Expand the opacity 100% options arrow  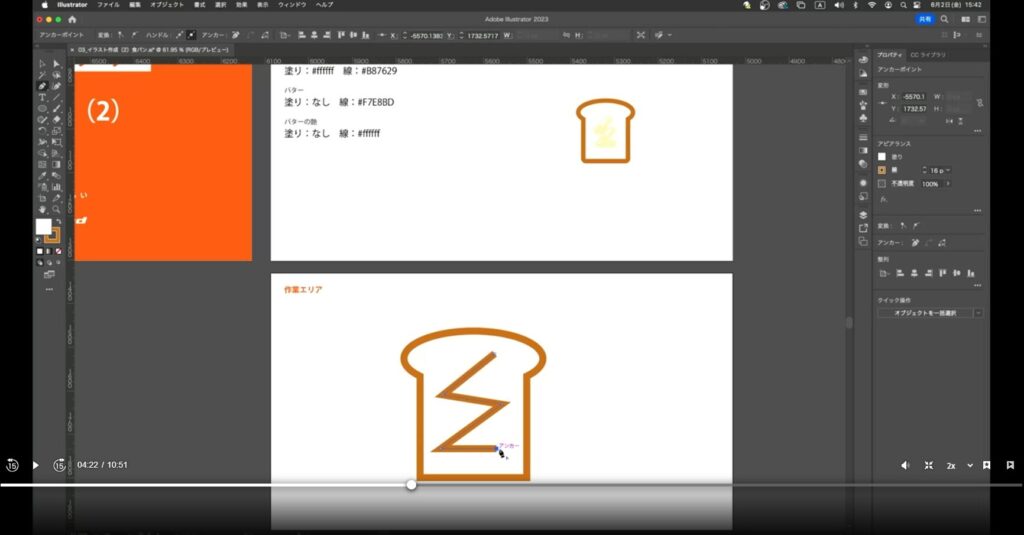click(x=948, y=184)
